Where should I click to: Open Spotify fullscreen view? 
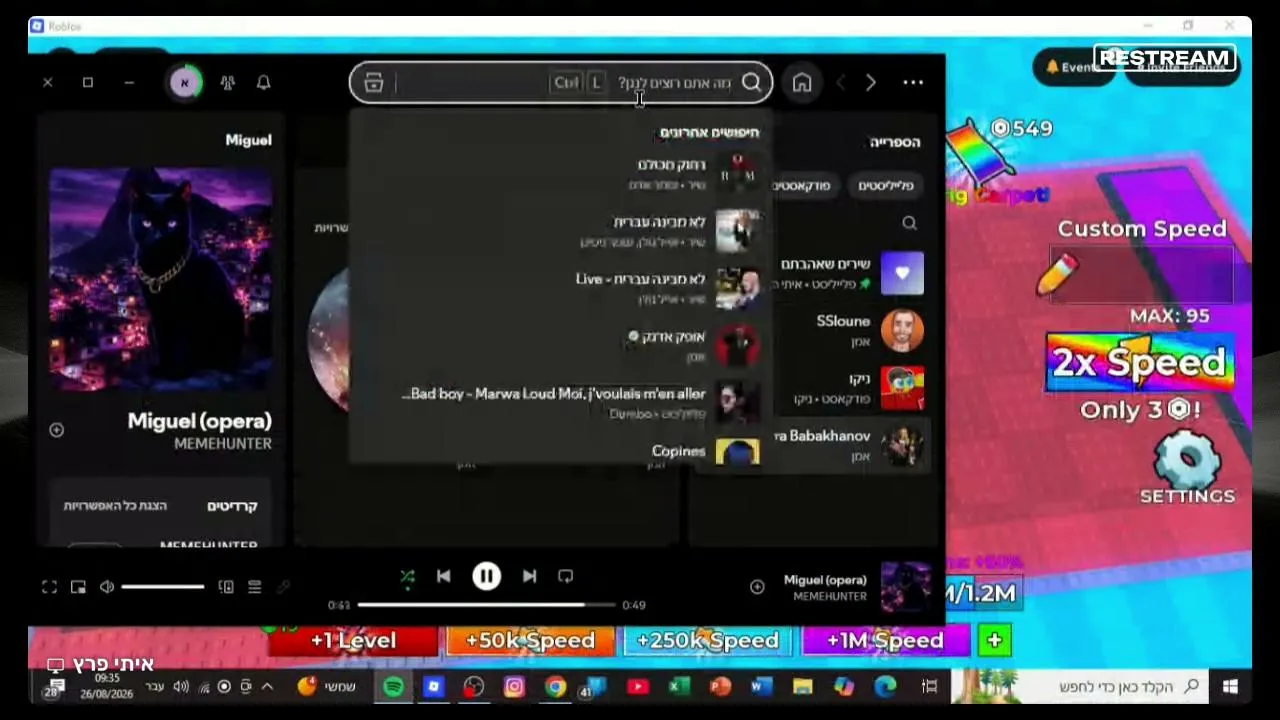pos(49,587)
